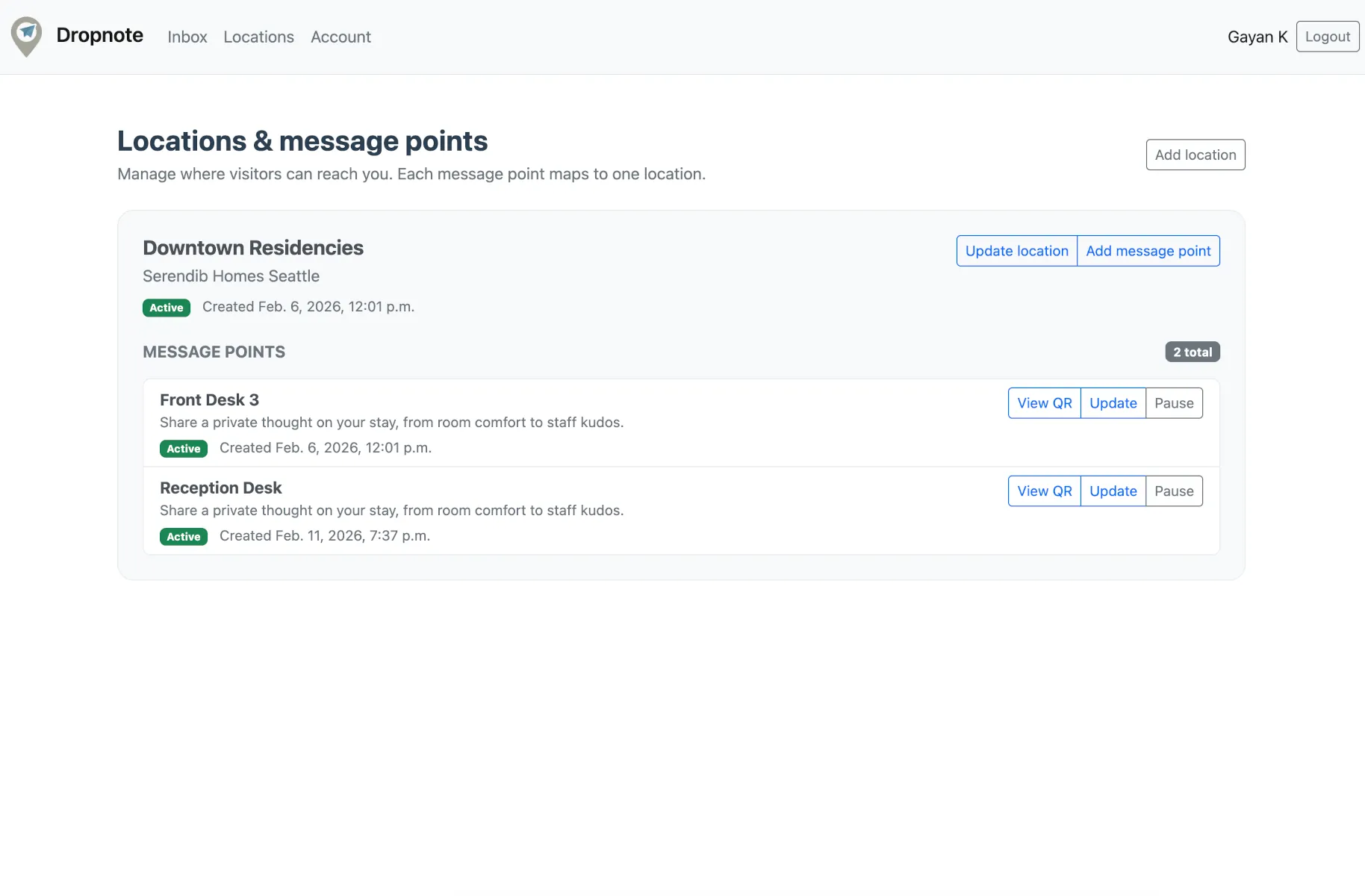The height and width of the screenshot is (896, 1365).
Task: Click the 2 total badge
Action: click(x=1192, y=352)
